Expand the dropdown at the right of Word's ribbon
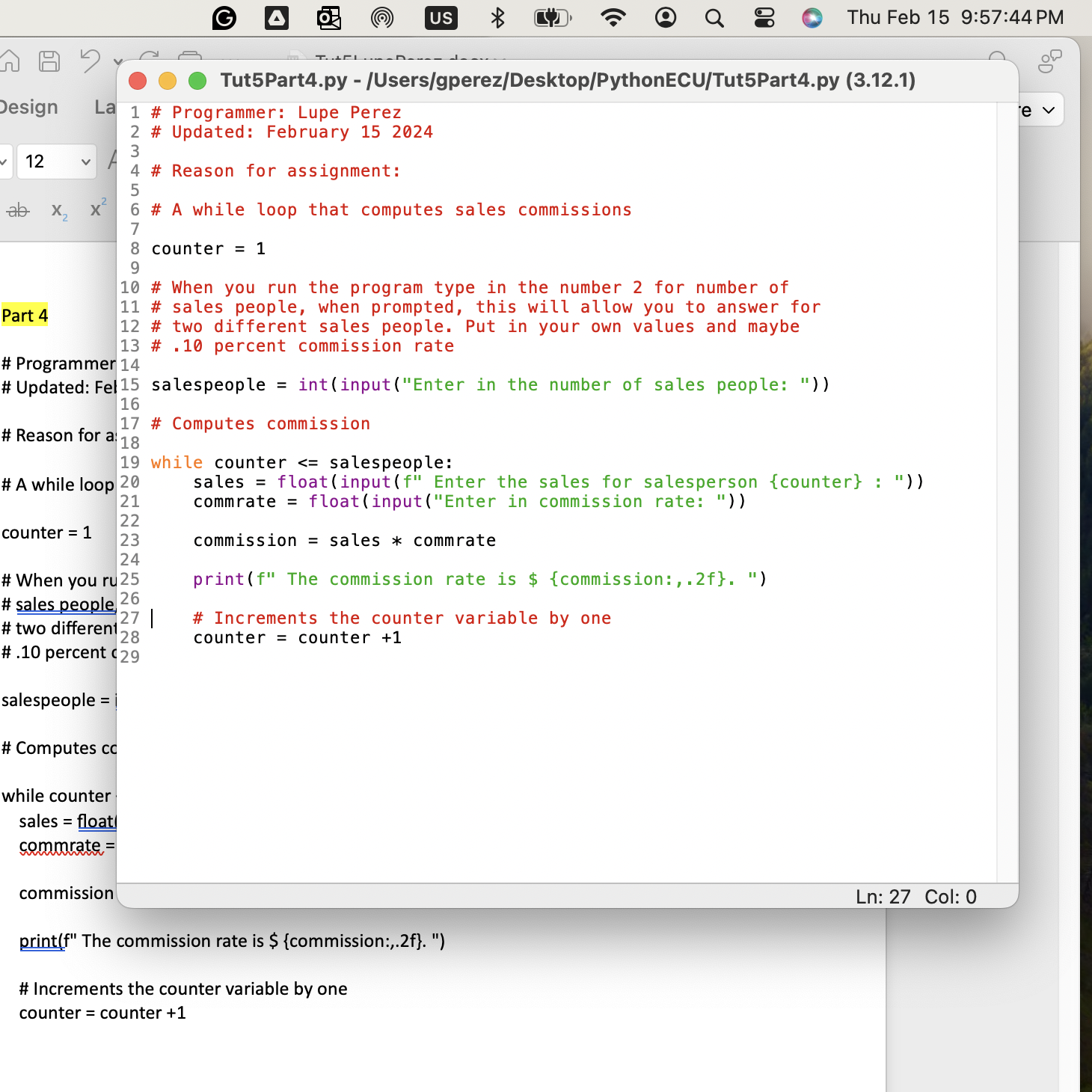Viewport: 1092px width, 1092px height. (x=1049, y=111)
